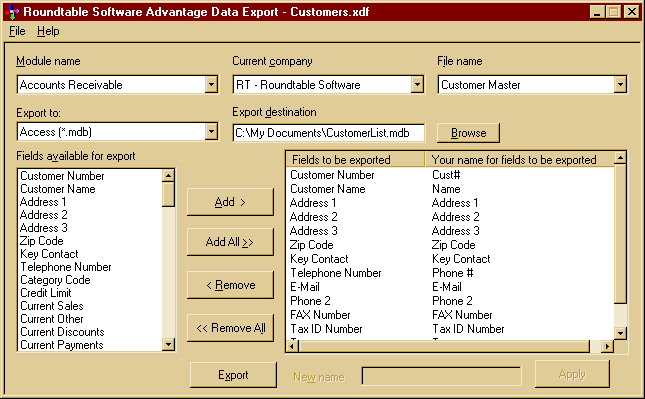Click the available fields scrollbar thumb

pyautogui.click(x=168, y=194)
